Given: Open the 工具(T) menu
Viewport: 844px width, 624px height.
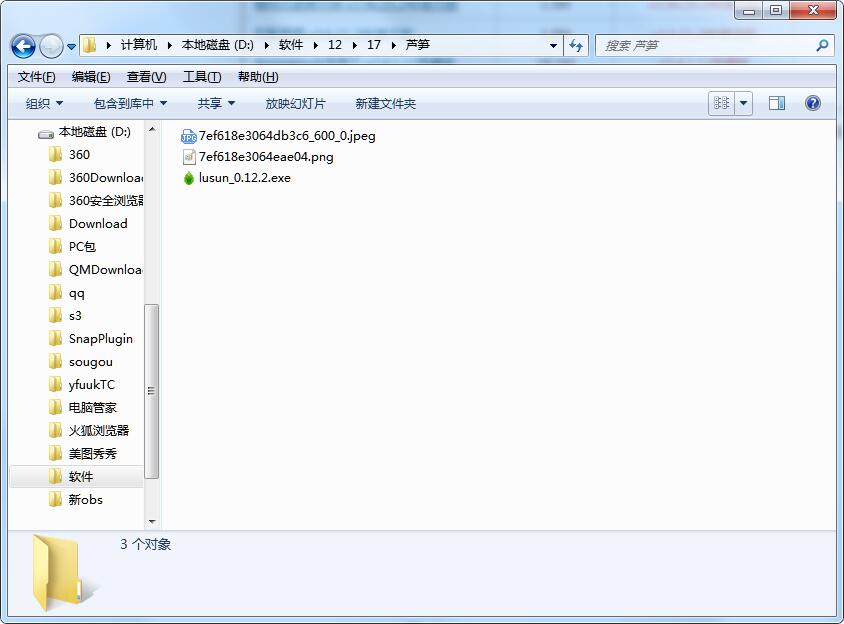Looking at the screenshot, I should coord(202,77).
